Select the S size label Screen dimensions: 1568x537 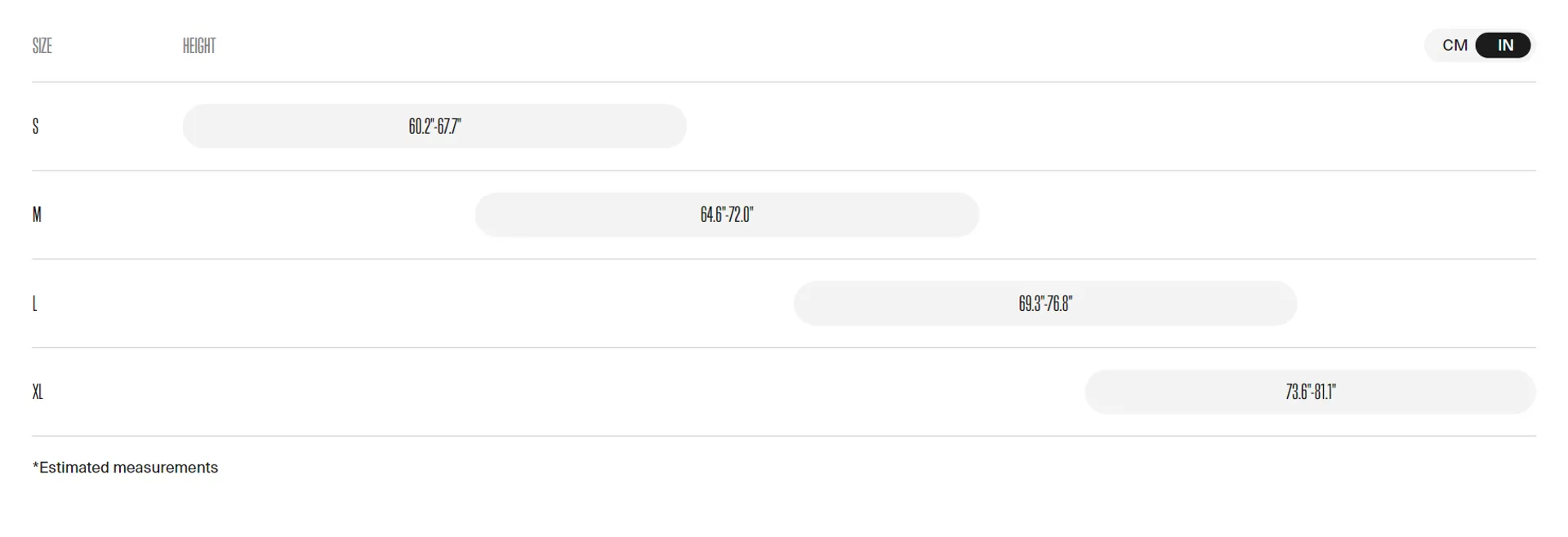coord(36,126)
